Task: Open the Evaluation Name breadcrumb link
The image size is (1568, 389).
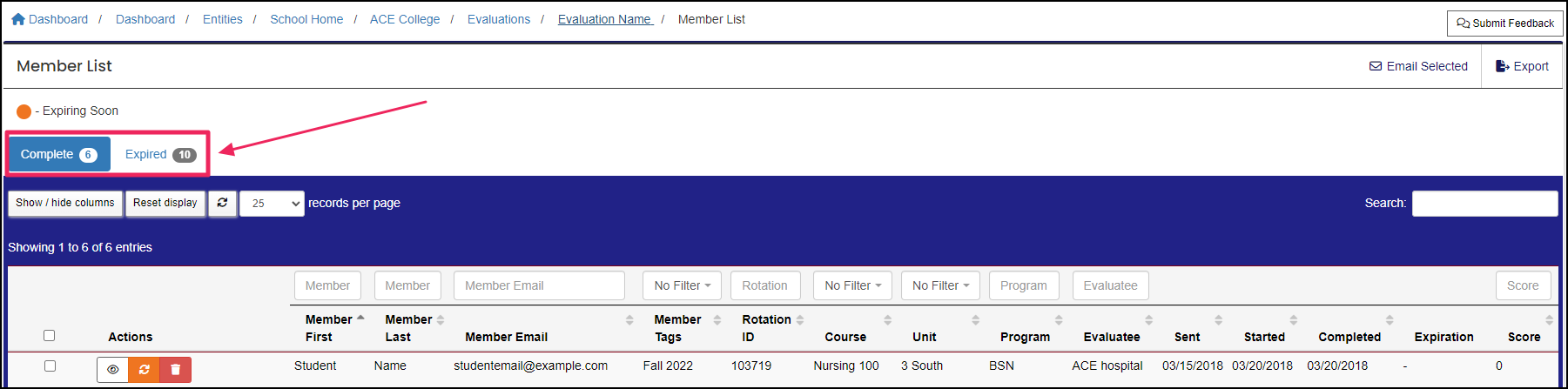Action: (605, 19)
